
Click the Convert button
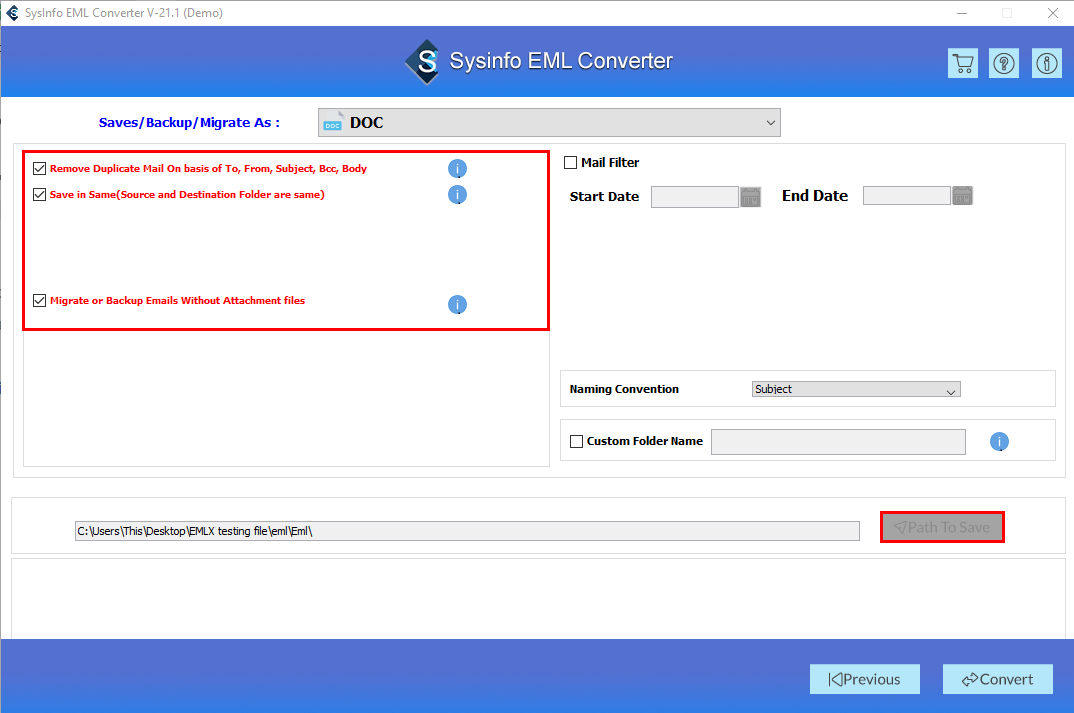click(x=997, y=679)
